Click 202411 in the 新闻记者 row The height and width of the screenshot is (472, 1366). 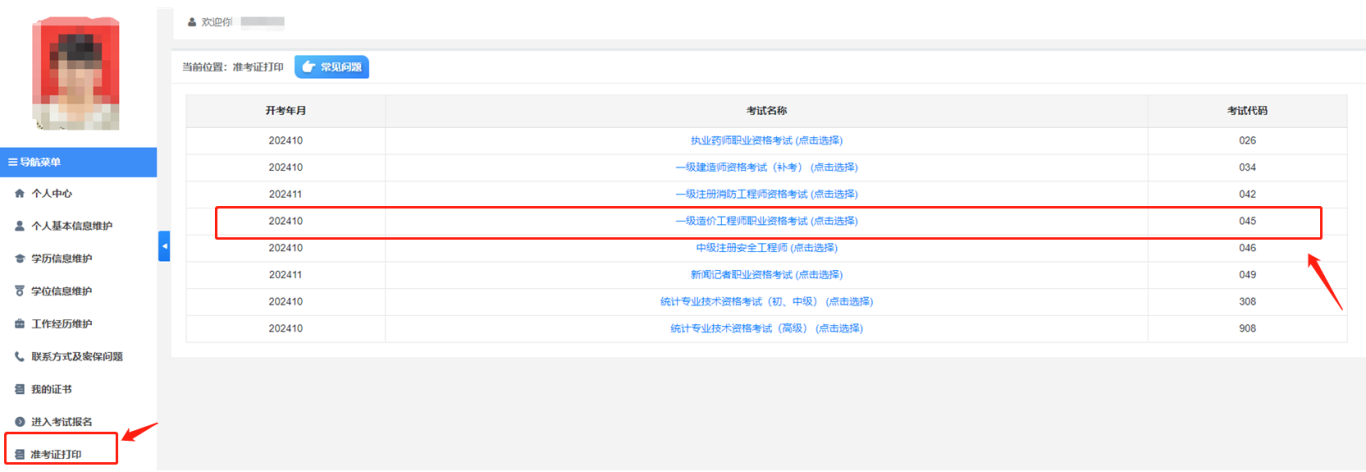pos(285,275)
